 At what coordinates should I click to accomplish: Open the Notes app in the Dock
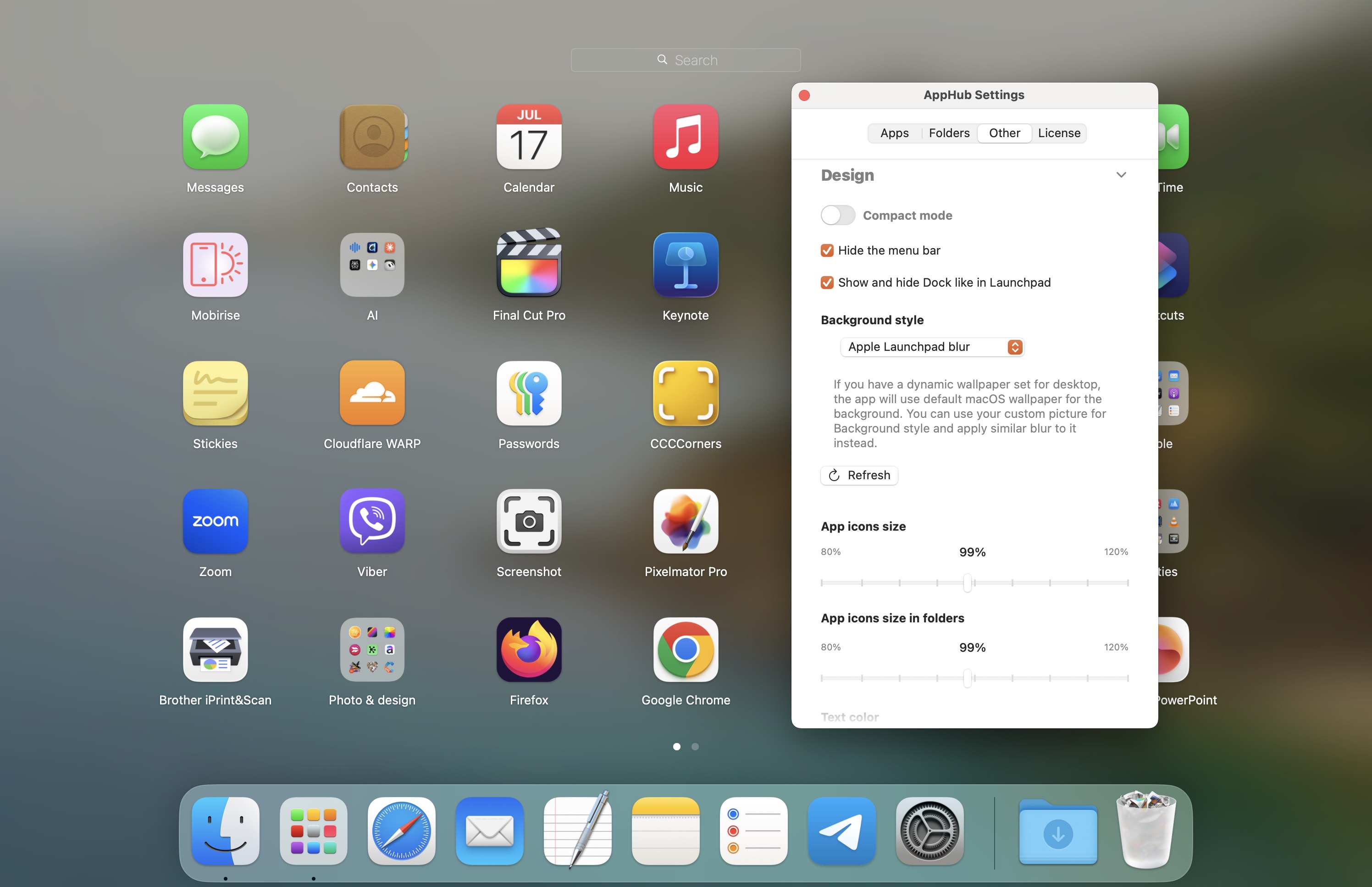pos(665,831)
